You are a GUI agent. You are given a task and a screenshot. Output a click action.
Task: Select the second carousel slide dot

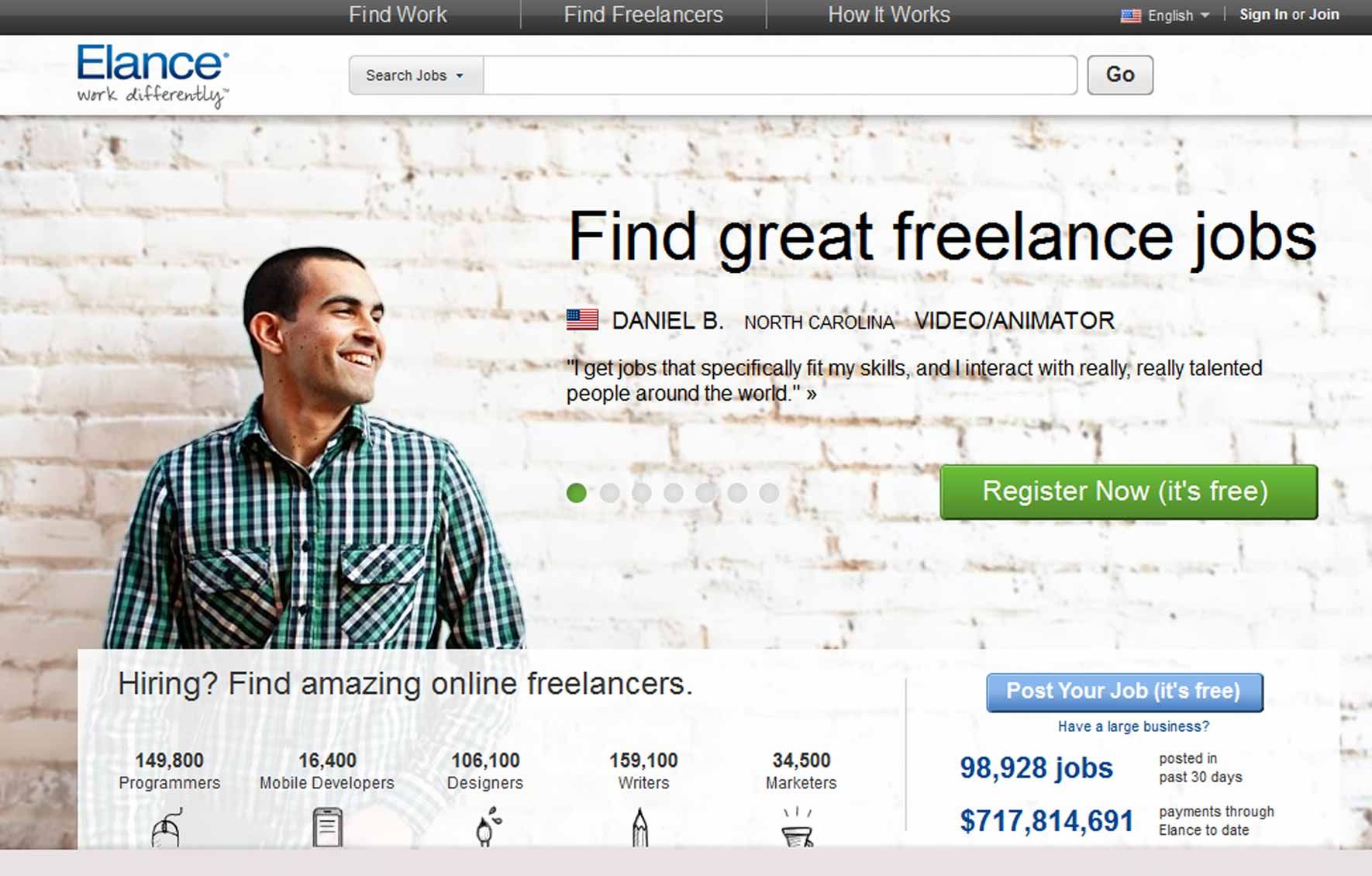click(609, 492)
